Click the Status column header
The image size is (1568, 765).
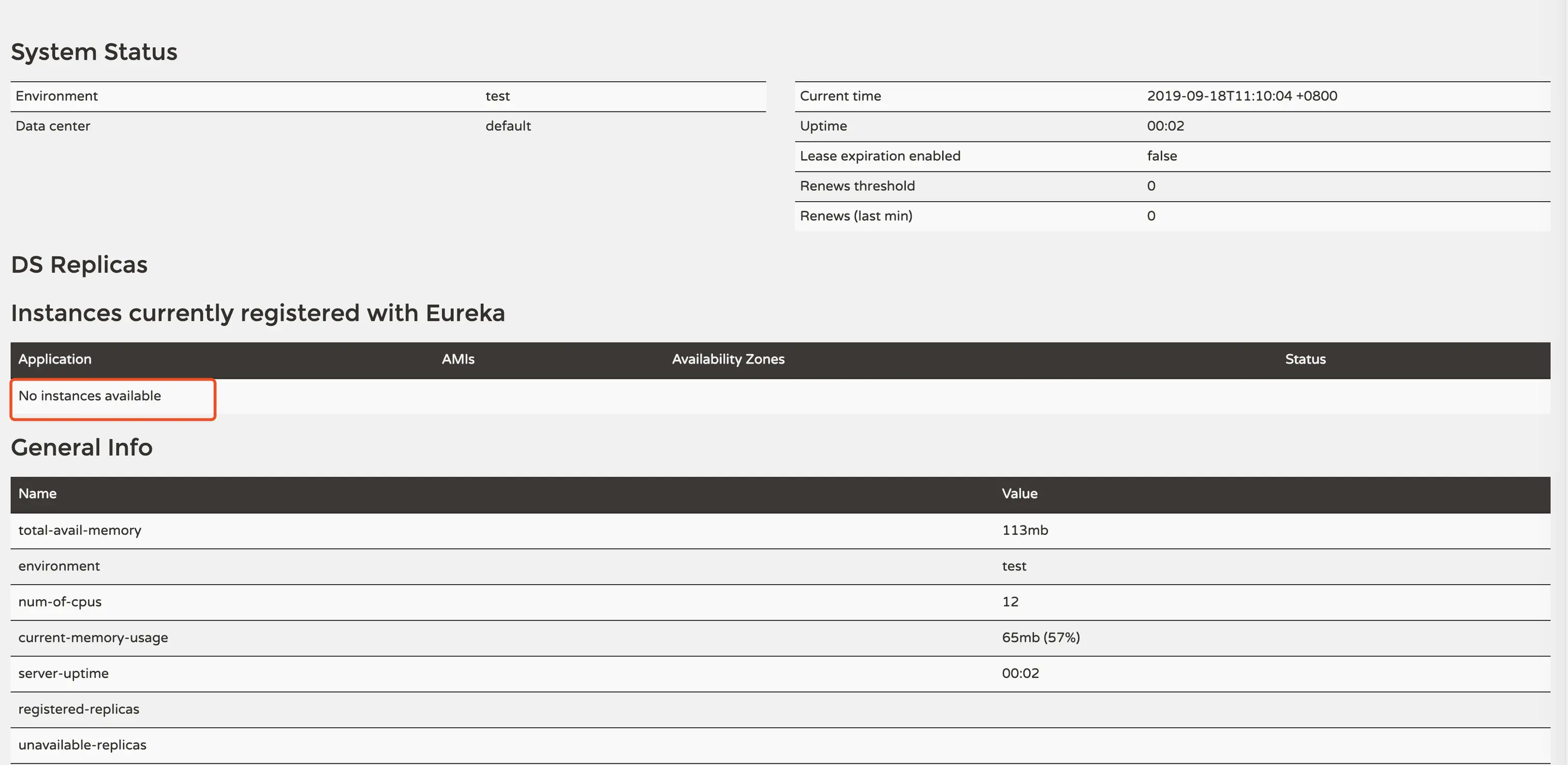(1305, 359)
